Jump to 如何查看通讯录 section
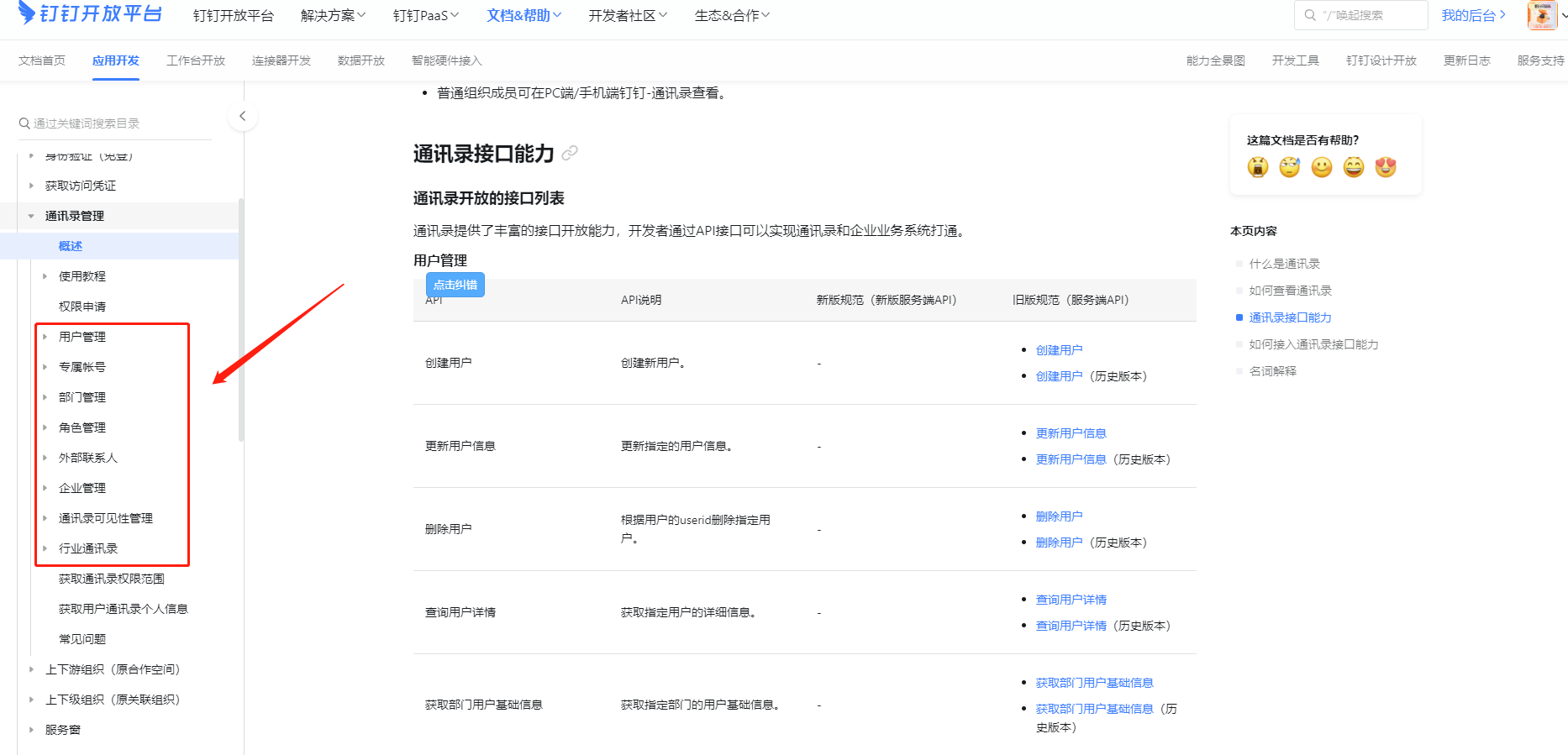The image size is (1568, 755). tap(1290, 291)
